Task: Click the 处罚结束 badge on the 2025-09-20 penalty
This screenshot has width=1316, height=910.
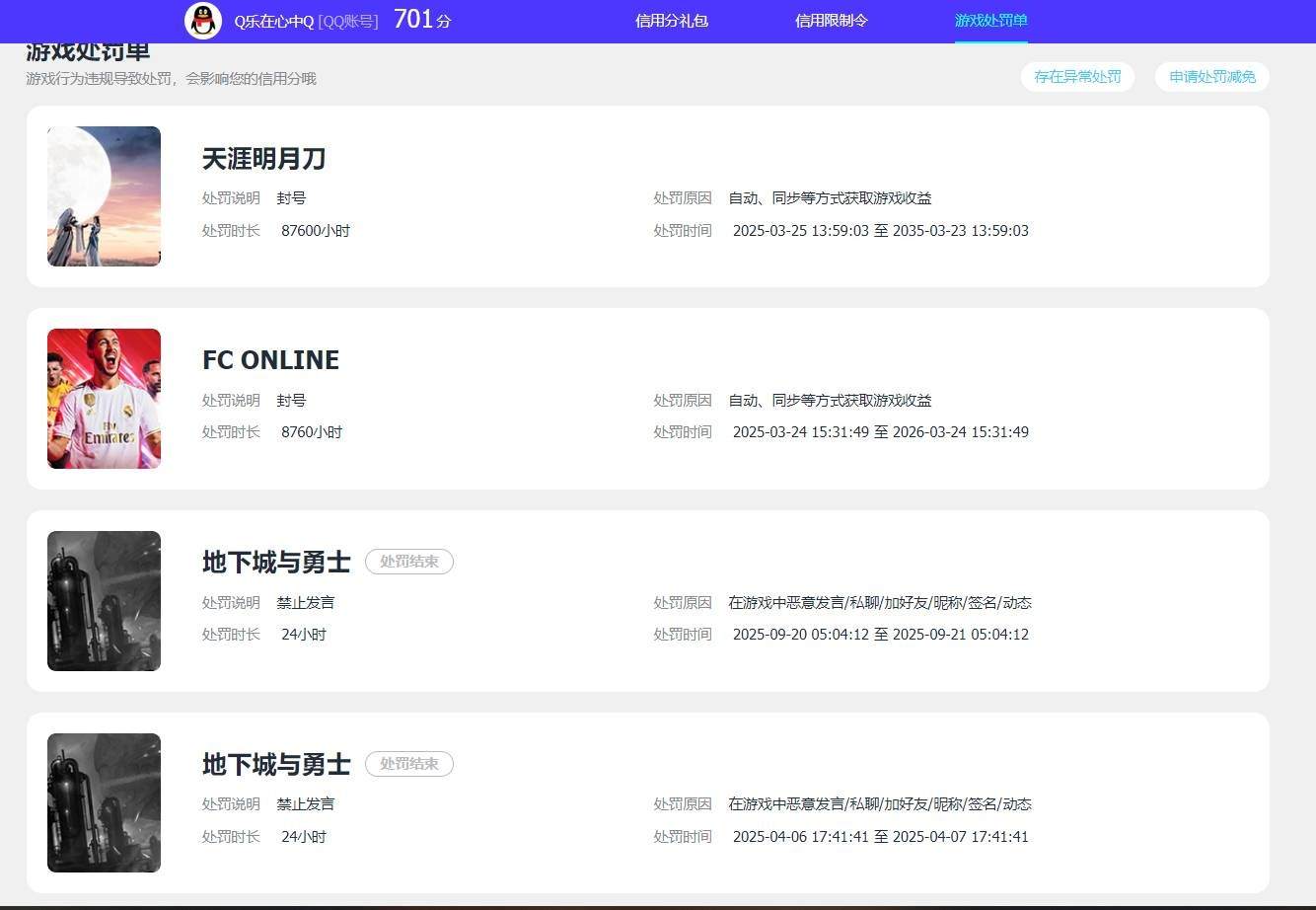Action: (409, 562)
